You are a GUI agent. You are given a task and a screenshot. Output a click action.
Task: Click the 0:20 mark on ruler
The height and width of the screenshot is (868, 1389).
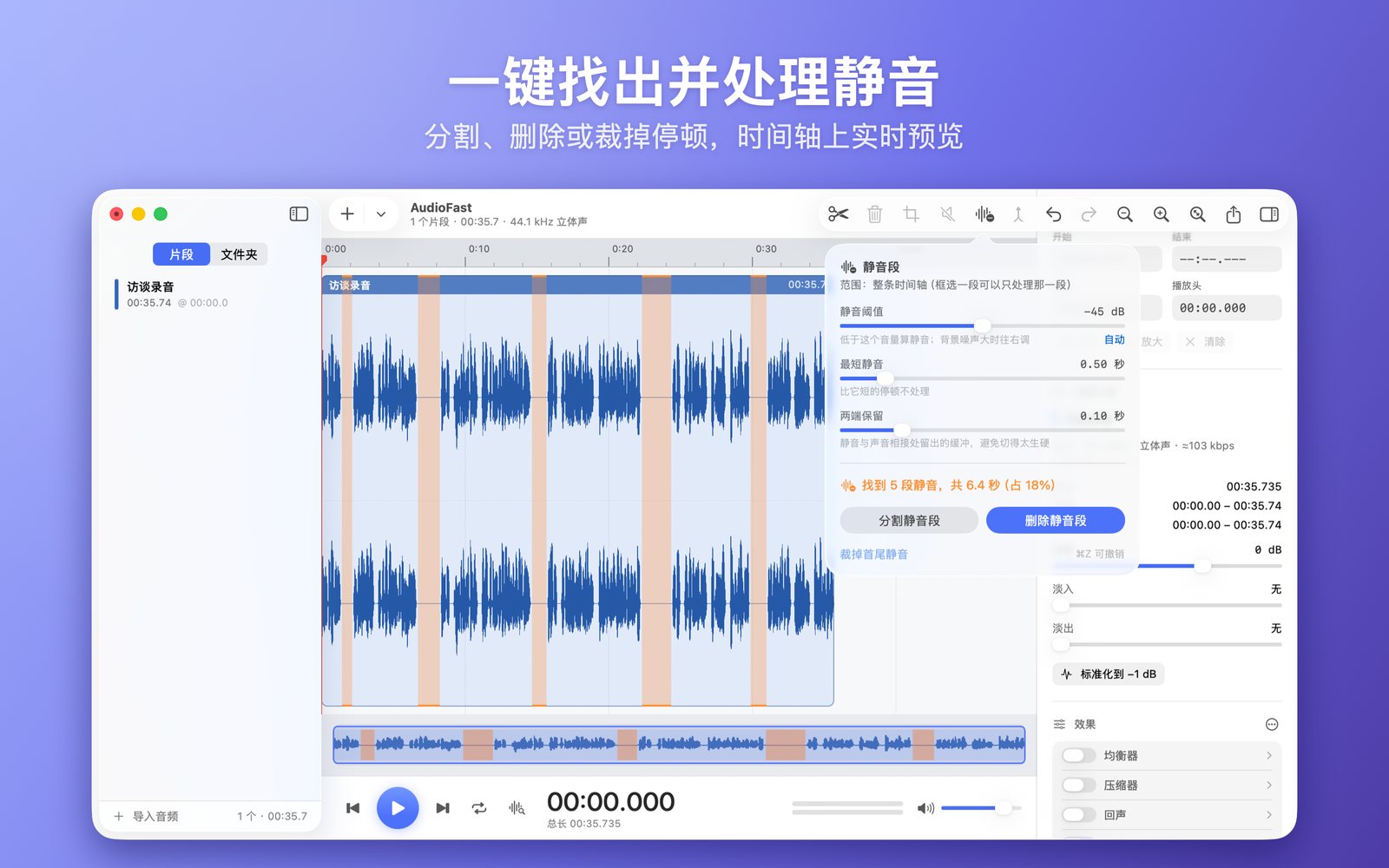[622, 249]
